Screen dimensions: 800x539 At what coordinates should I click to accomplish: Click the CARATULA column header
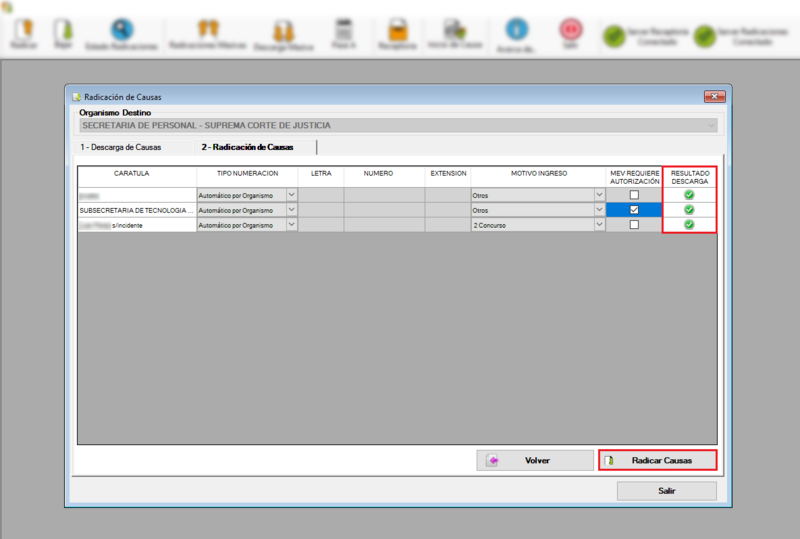[137, 177]
